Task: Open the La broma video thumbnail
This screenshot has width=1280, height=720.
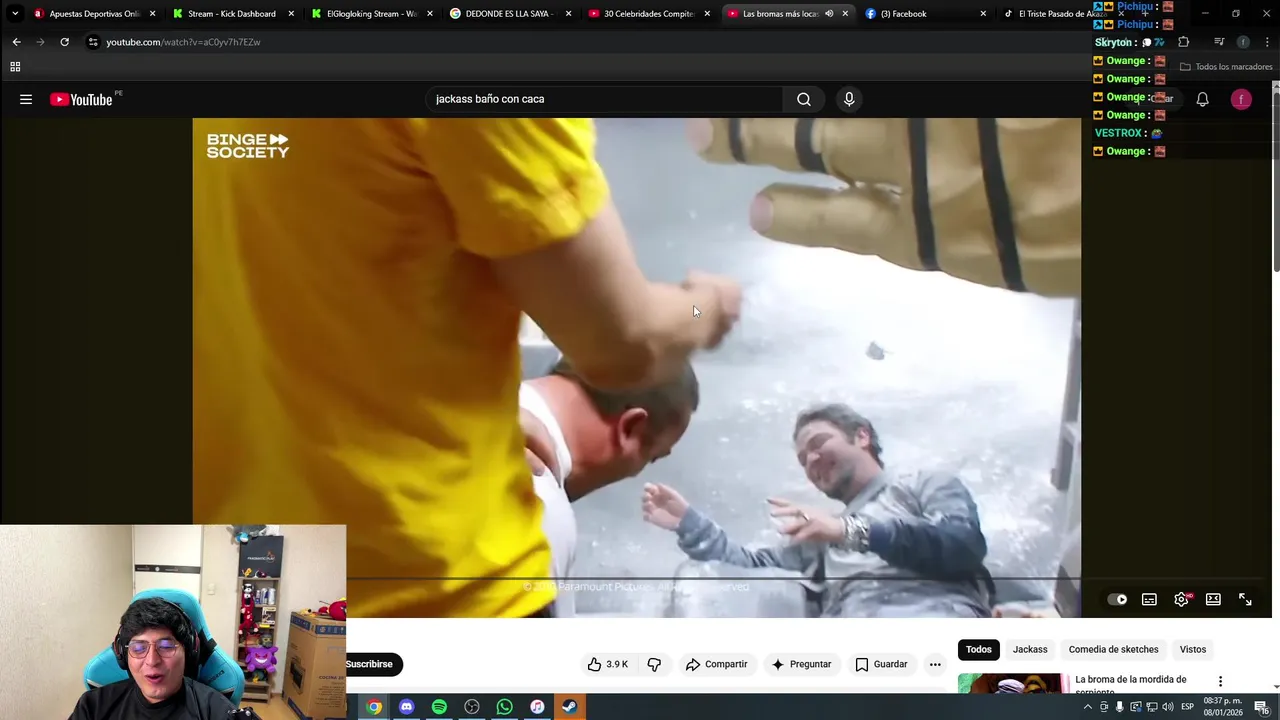Action: (x=1013, y=683)
